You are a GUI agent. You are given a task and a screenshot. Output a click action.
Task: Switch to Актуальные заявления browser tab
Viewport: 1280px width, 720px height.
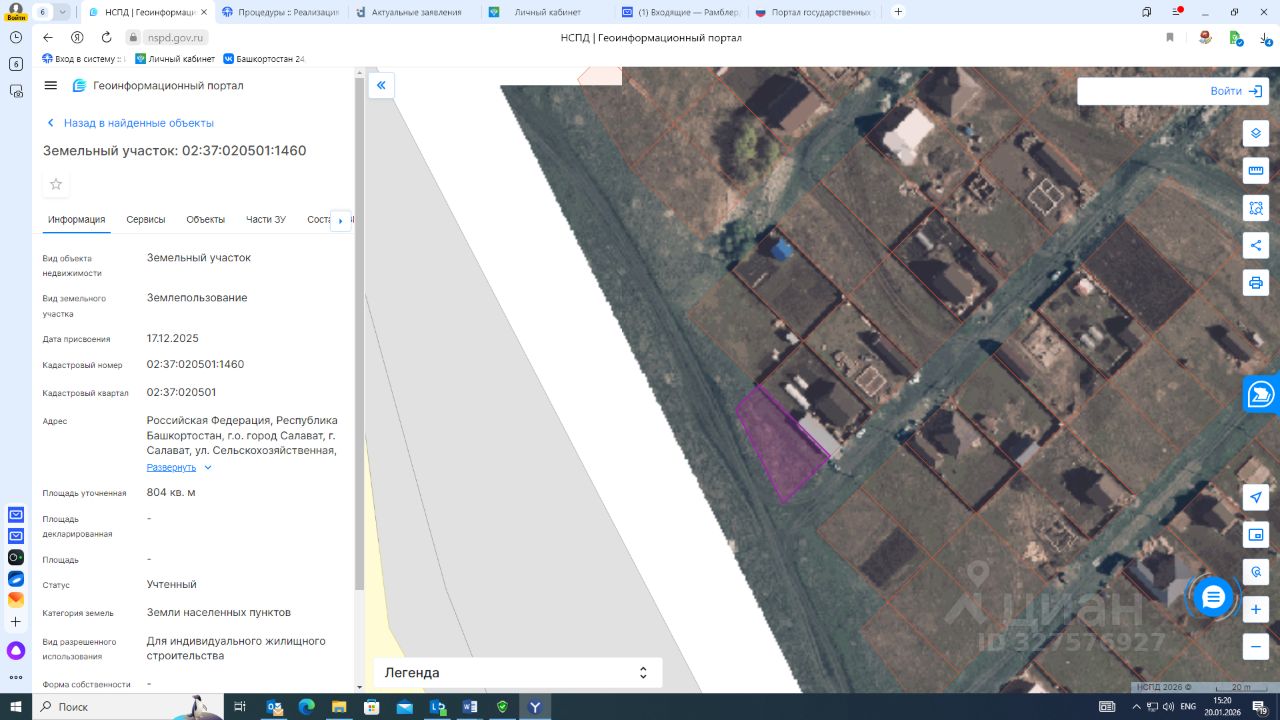coord(414,12)
